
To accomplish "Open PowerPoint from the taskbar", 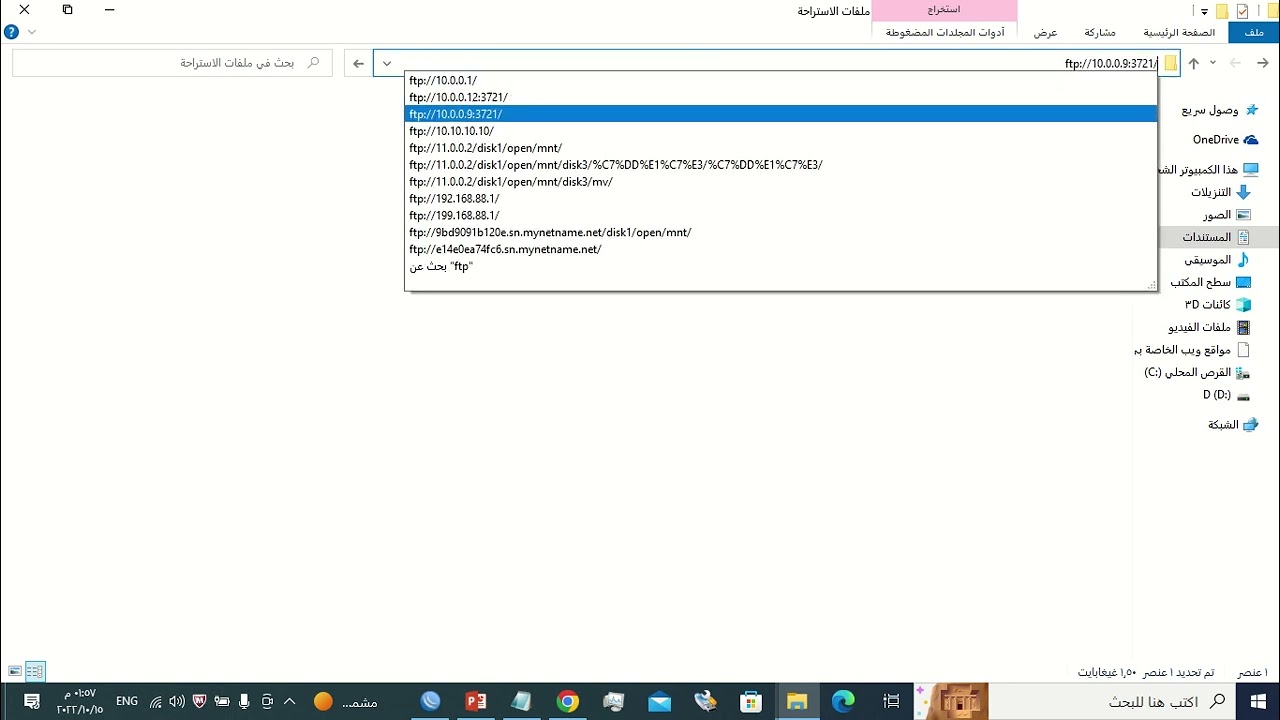I will pos(476,701).
